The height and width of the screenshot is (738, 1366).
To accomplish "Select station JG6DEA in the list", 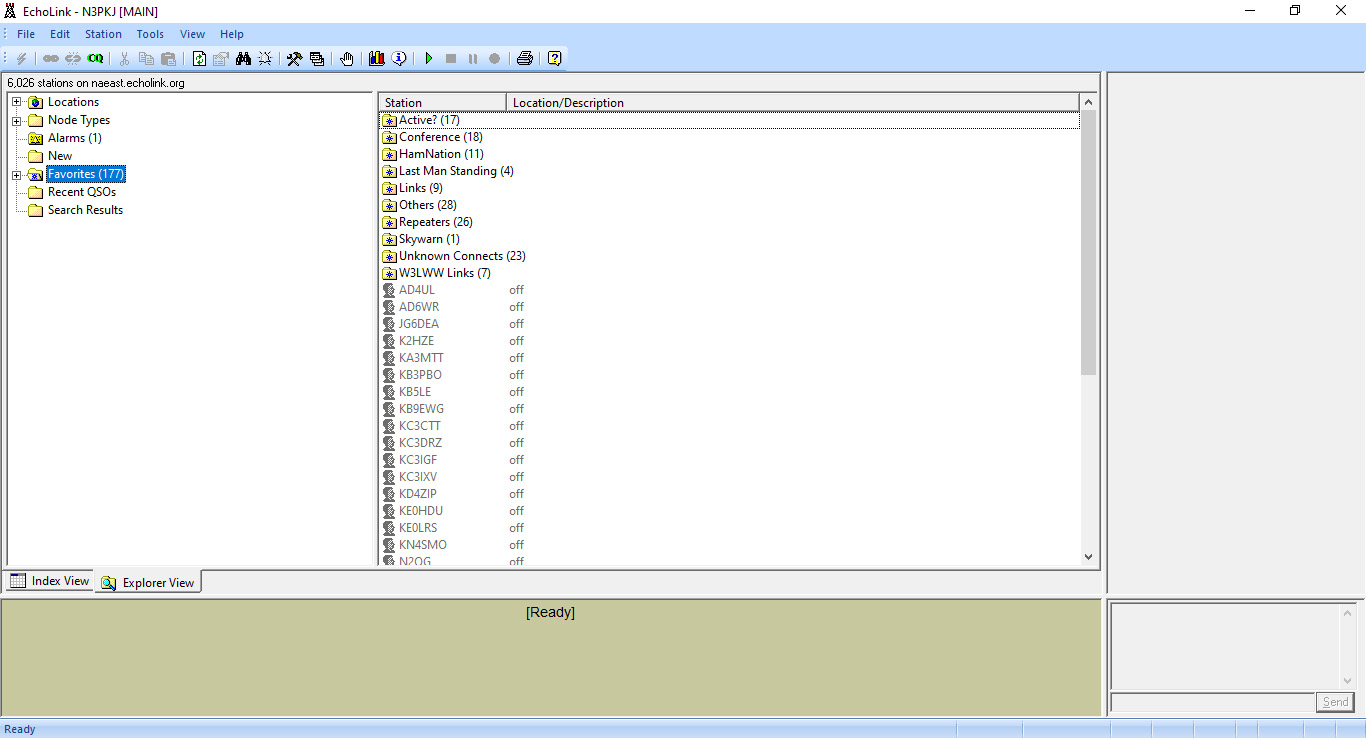I will 419,324.
